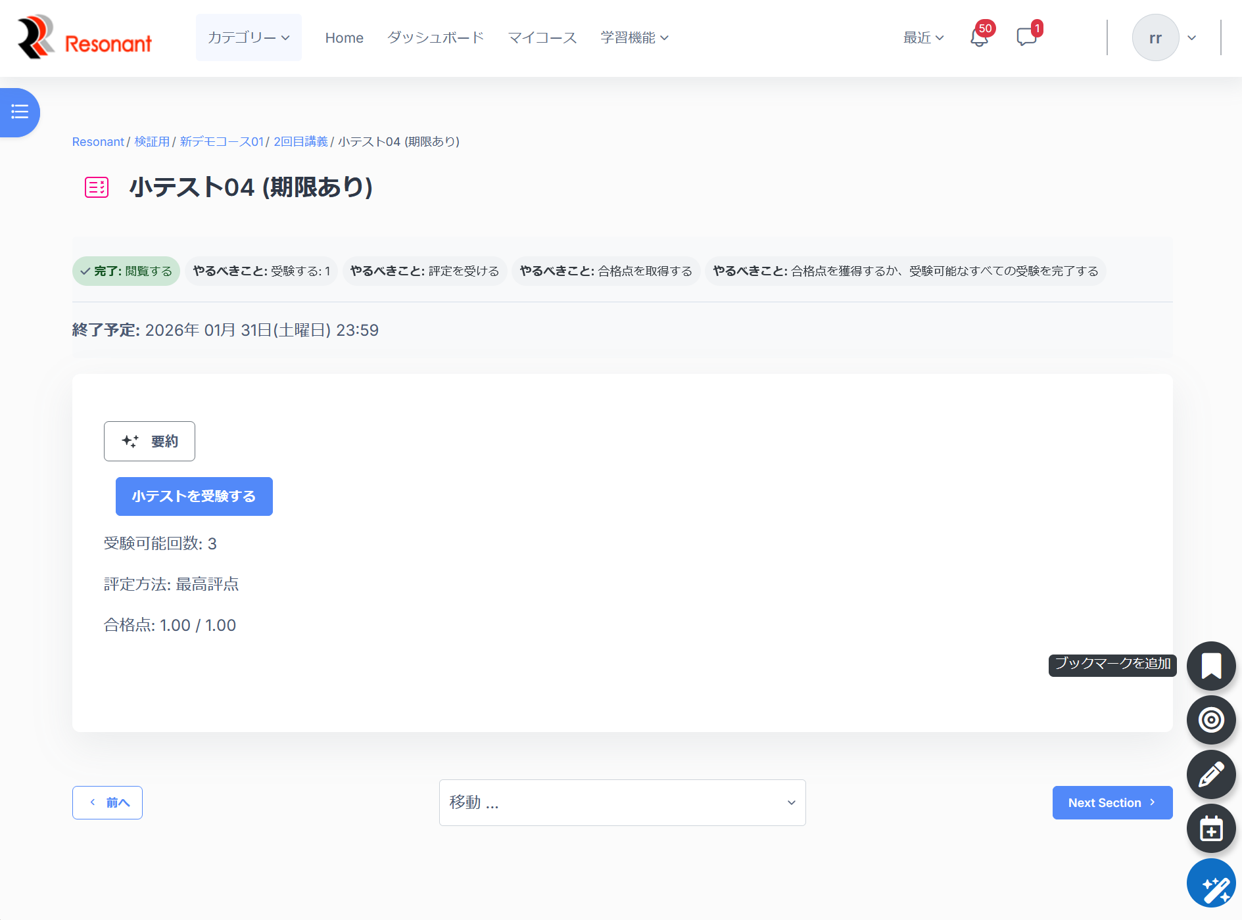Go to ダッシュボード in top navigation
1242x920 pixels.
click(x=435, y=38)
